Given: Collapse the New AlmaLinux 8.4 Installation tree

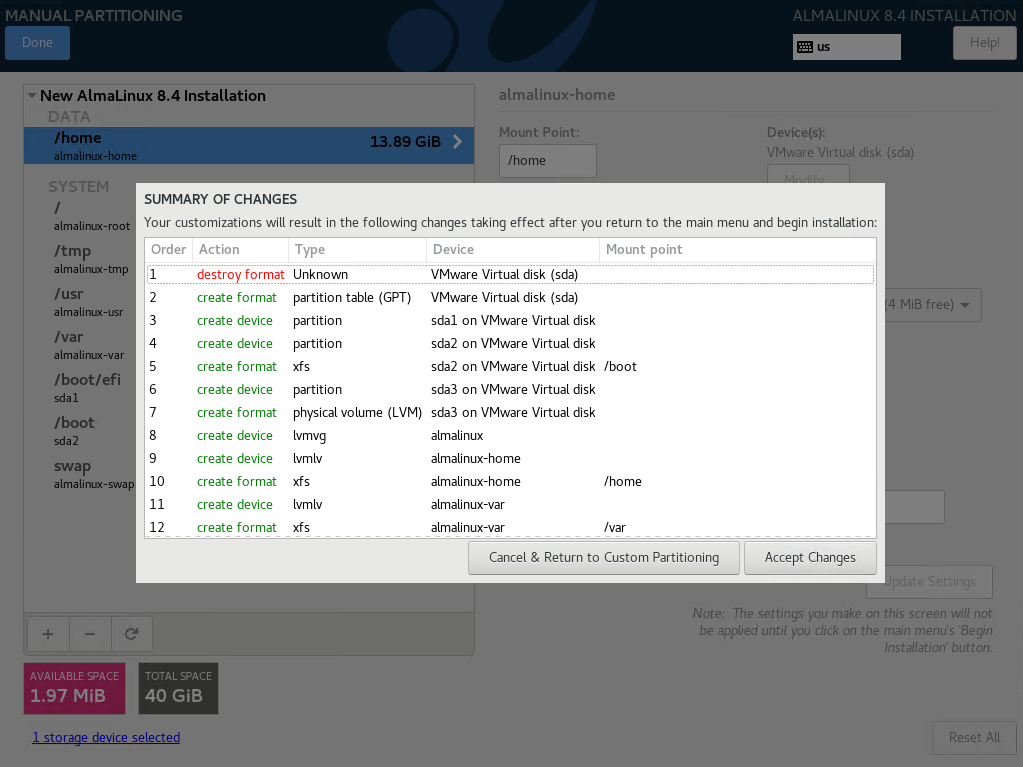Looking at the screenshot, I should (32, 96).
